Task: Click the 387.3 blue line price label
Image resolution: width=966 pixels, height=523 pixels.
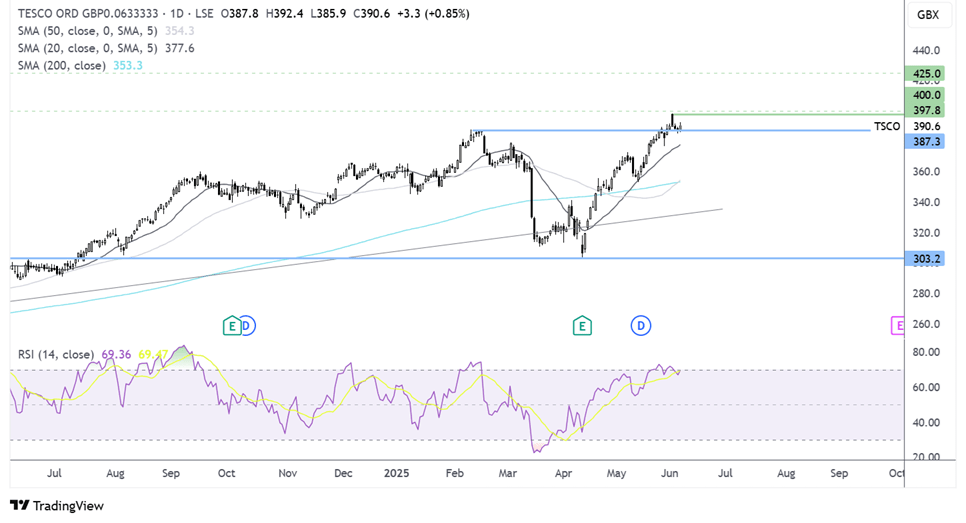Action: 927,142
